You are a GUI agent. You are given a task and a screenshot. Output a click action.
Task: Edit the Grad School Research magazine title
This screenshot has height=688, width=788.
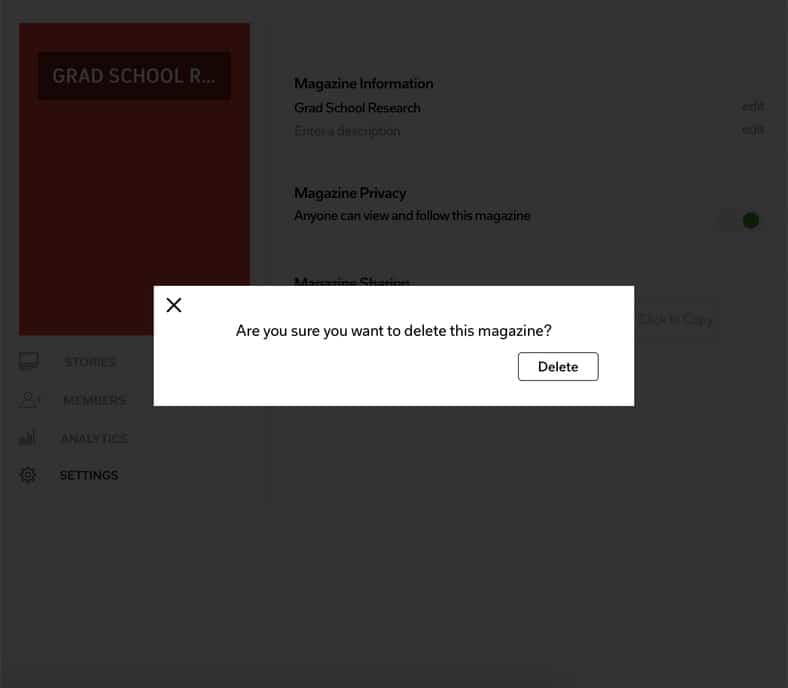point(753,107)
